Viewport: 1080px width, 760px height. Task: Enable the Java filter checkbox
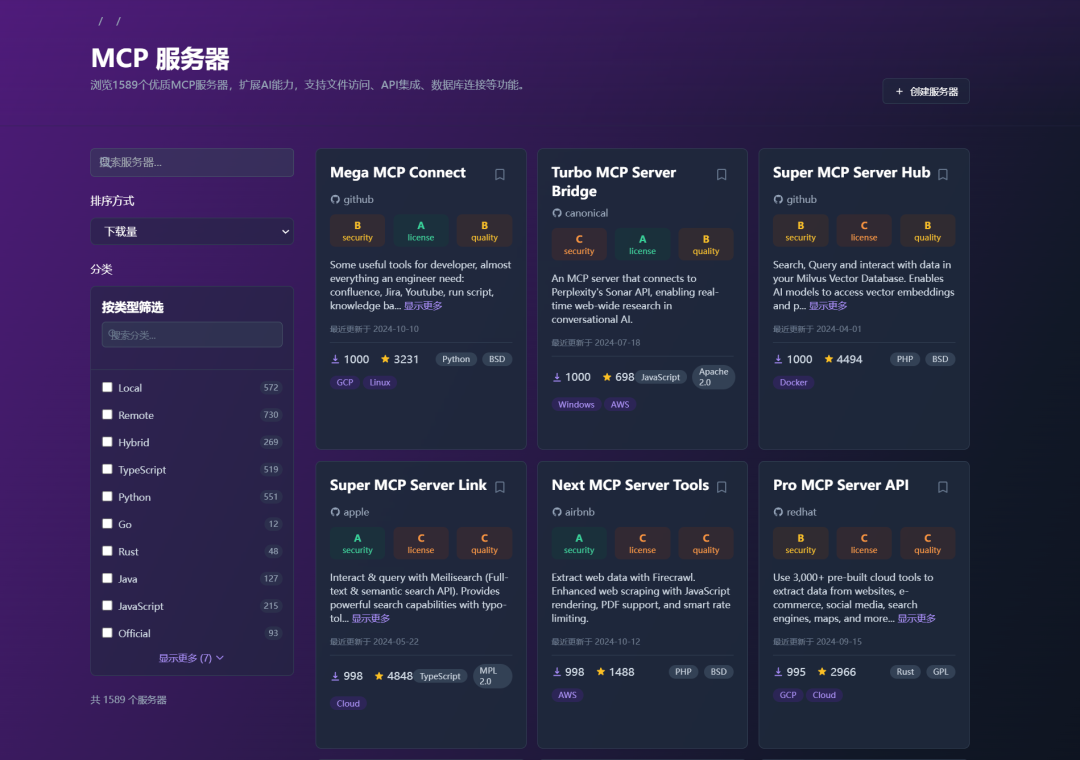[x=107, y=578]
